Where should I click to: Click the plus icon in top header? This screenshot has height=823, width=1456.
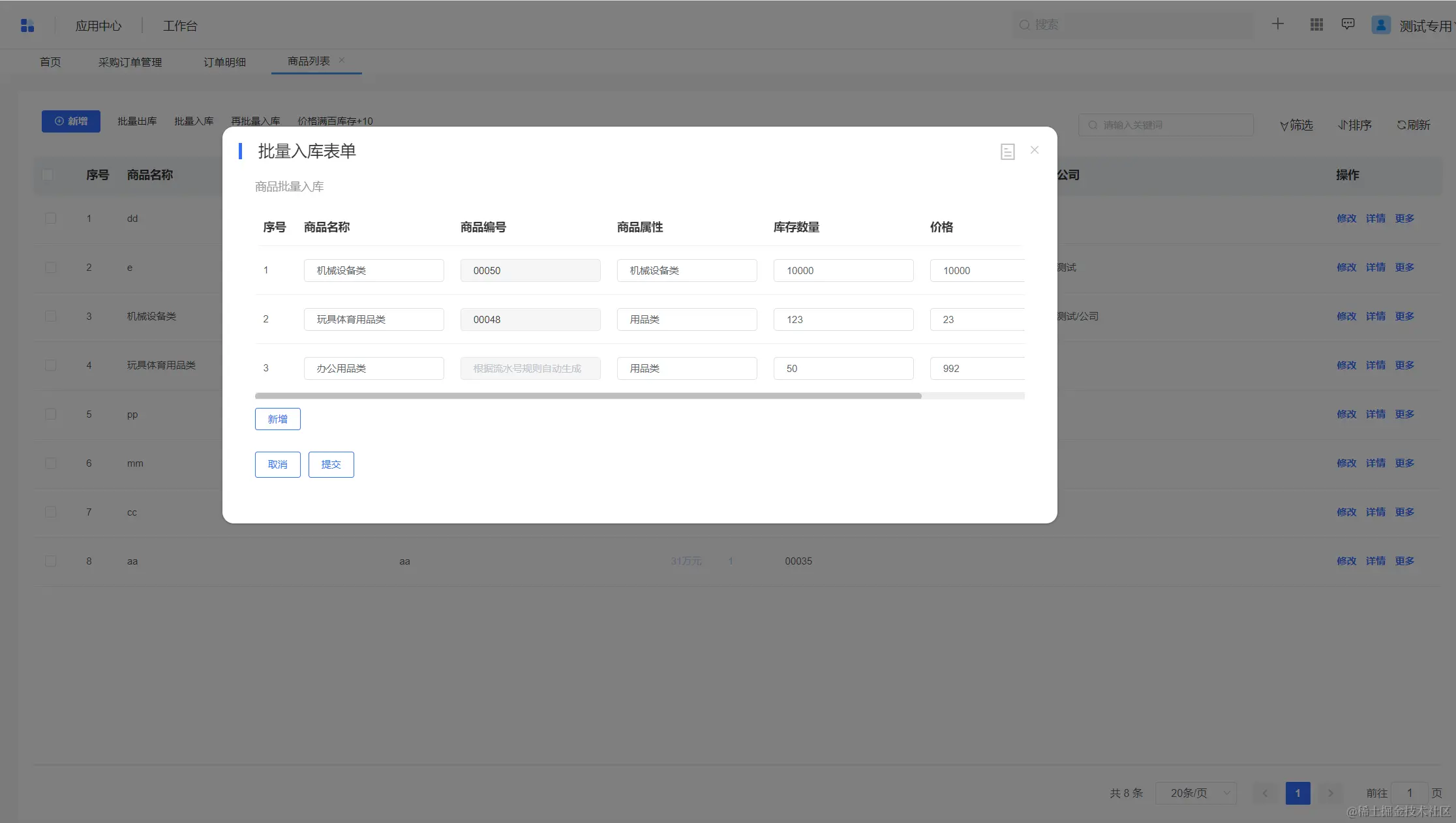(1277, 24)
